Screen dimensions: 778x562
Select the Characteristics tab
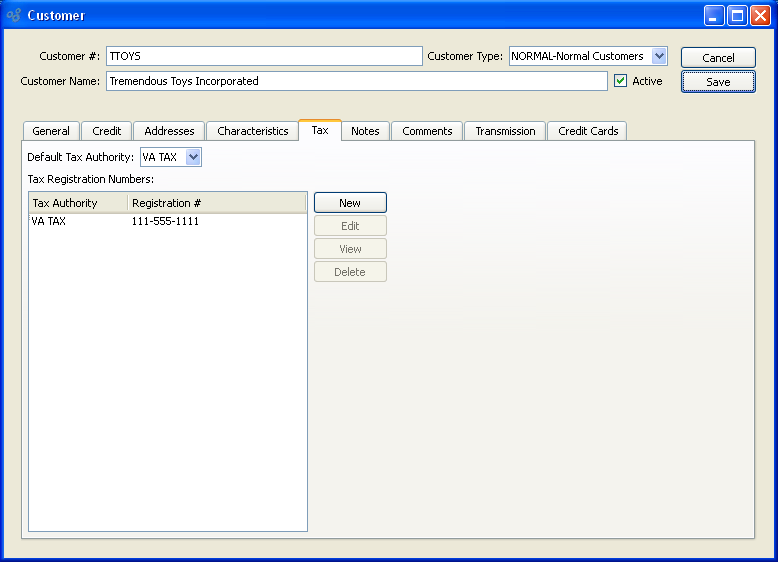click(253, 131)
